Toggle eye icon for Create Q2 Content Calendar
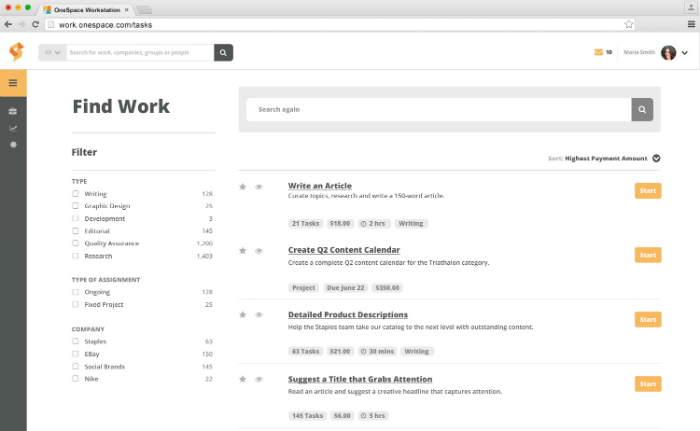This screenshot has height=431, width=700. [259, 251]
